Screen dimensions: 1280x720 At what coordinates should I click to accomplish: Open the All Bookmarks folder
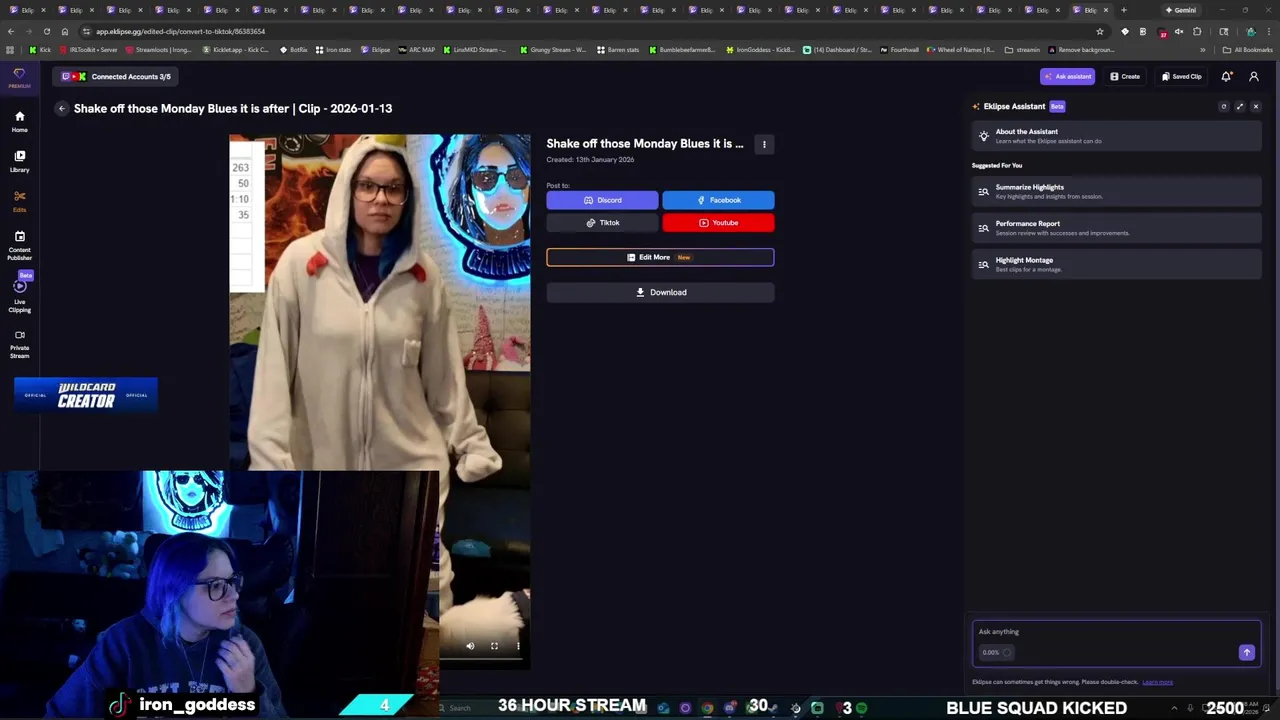[1248, 49]
